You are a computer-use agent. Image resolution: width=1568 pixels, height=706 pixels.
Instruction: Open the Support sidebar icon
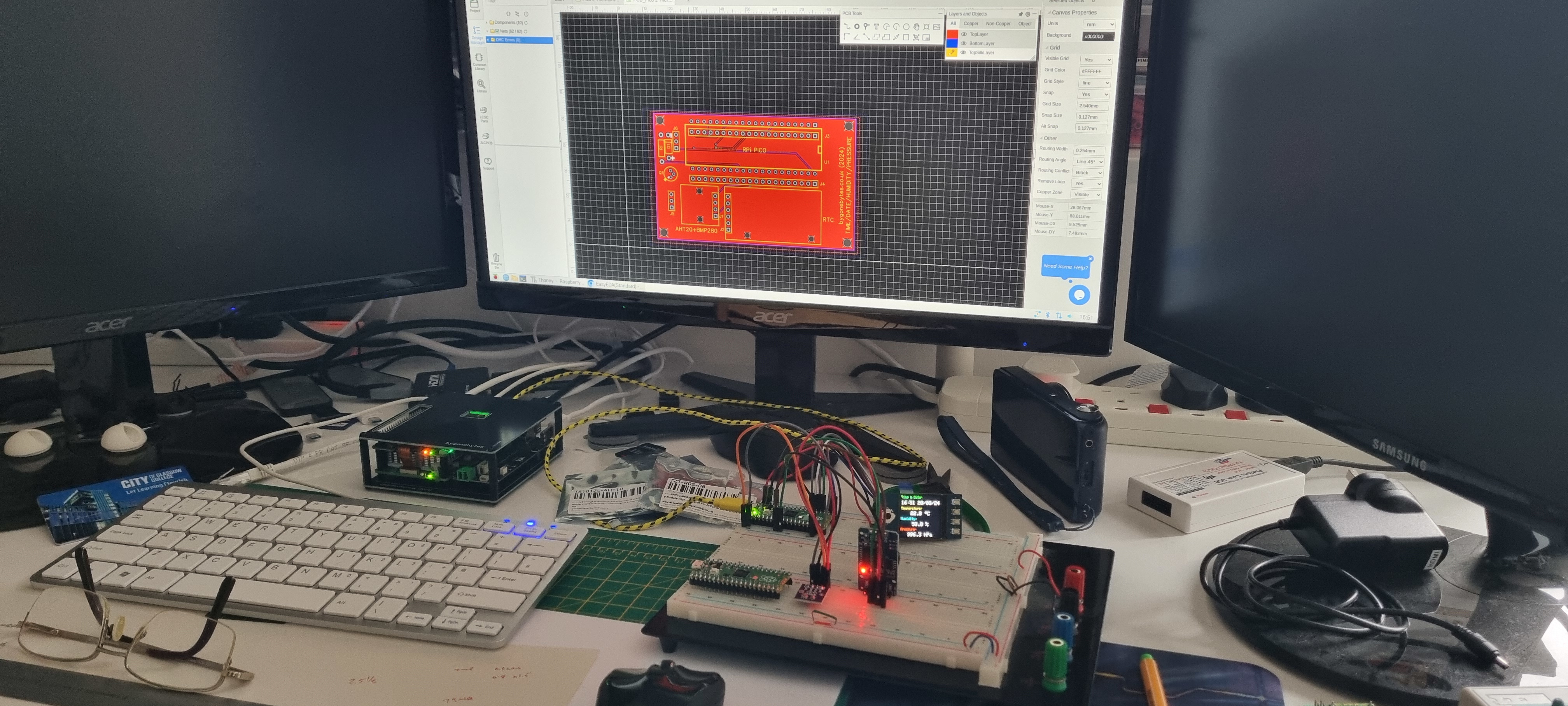(488, 163)
